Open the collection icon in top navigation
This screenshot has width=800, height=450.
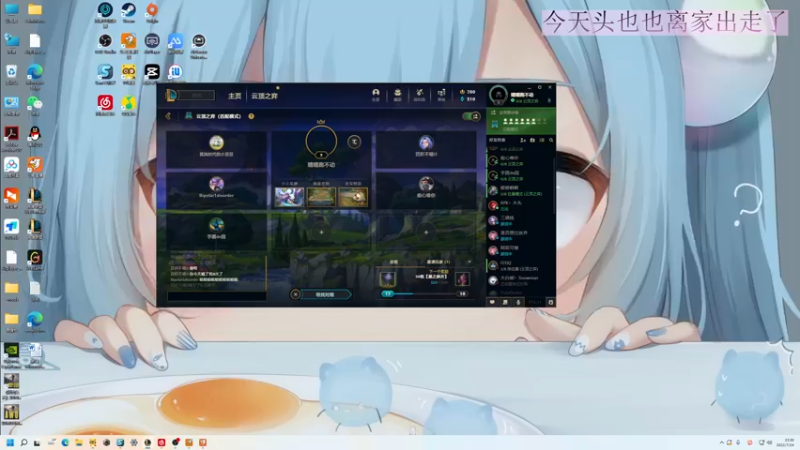point(397,95)
